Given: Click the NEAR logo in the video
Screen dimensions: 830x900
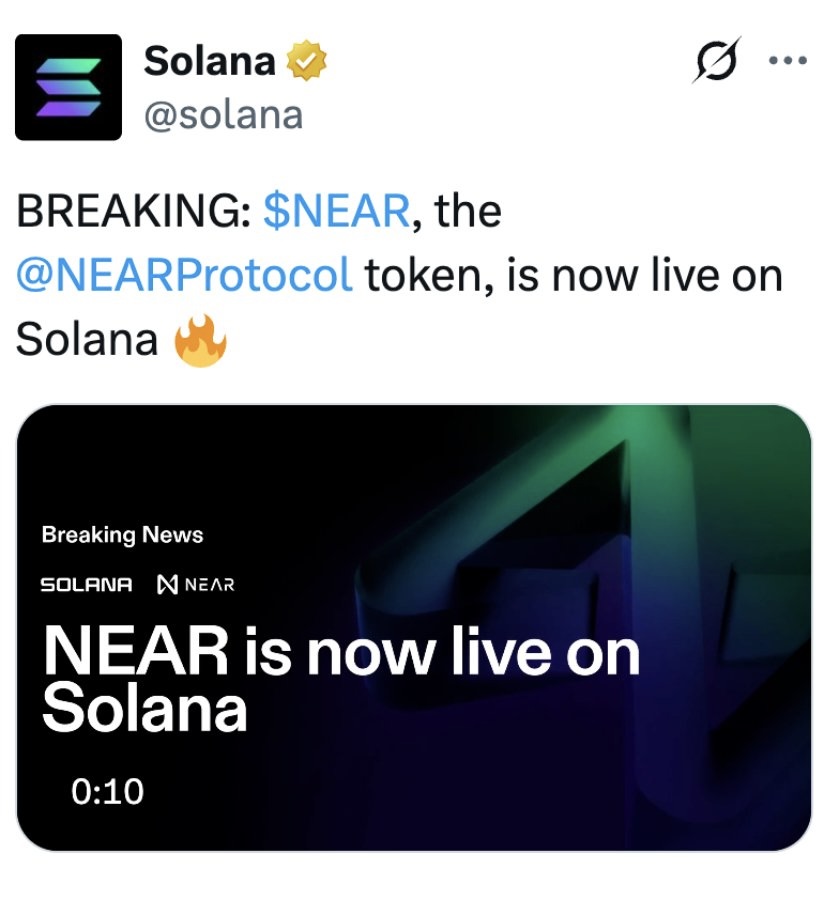Looking at the screenshot, I should pos(196,584).
